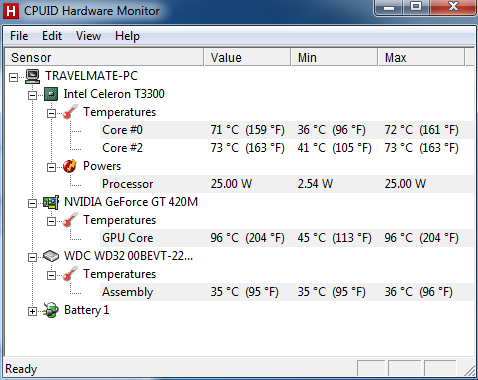Collapse the NVIDIA GeForce GT 420M node
478x380 pixels.
(32, 203)
